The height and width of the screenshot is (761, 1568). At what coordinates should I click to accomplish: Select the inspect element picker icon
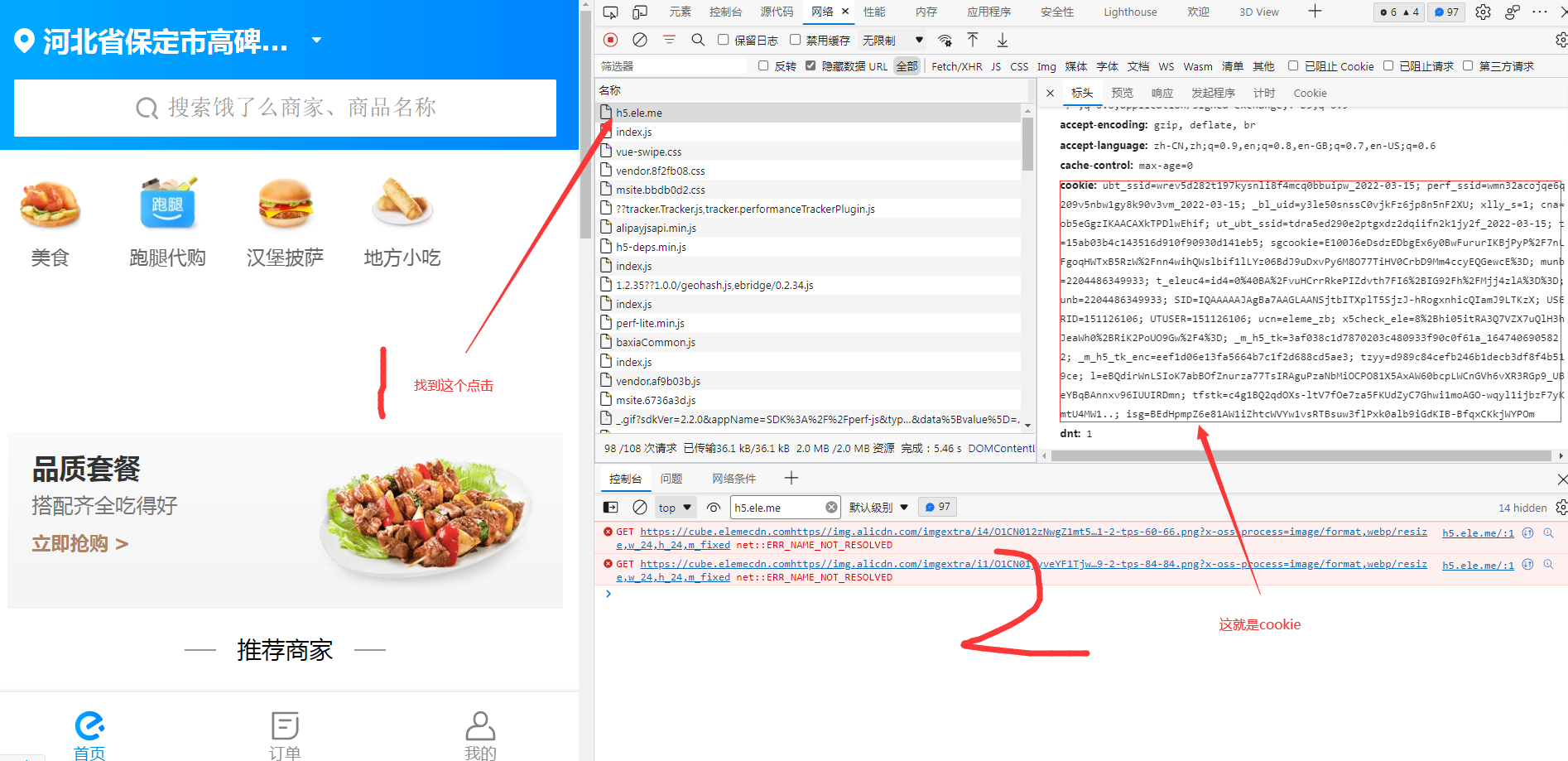[x=611, y=12]
